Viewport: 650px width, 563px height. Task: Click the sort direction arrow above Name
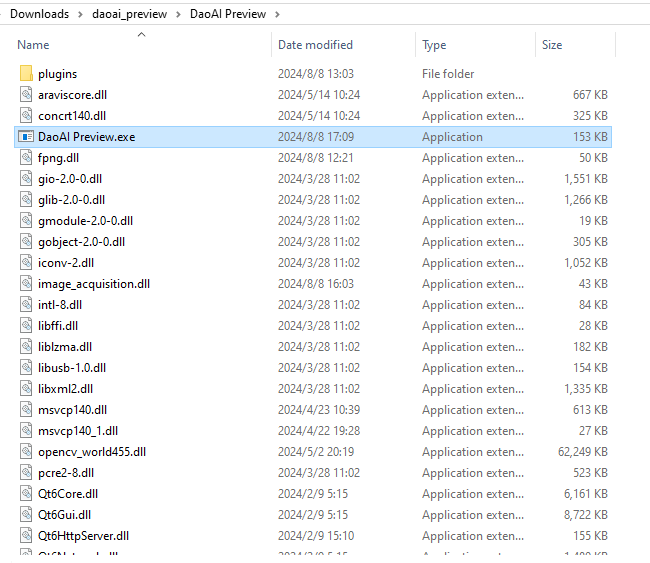tap(141, 34)
